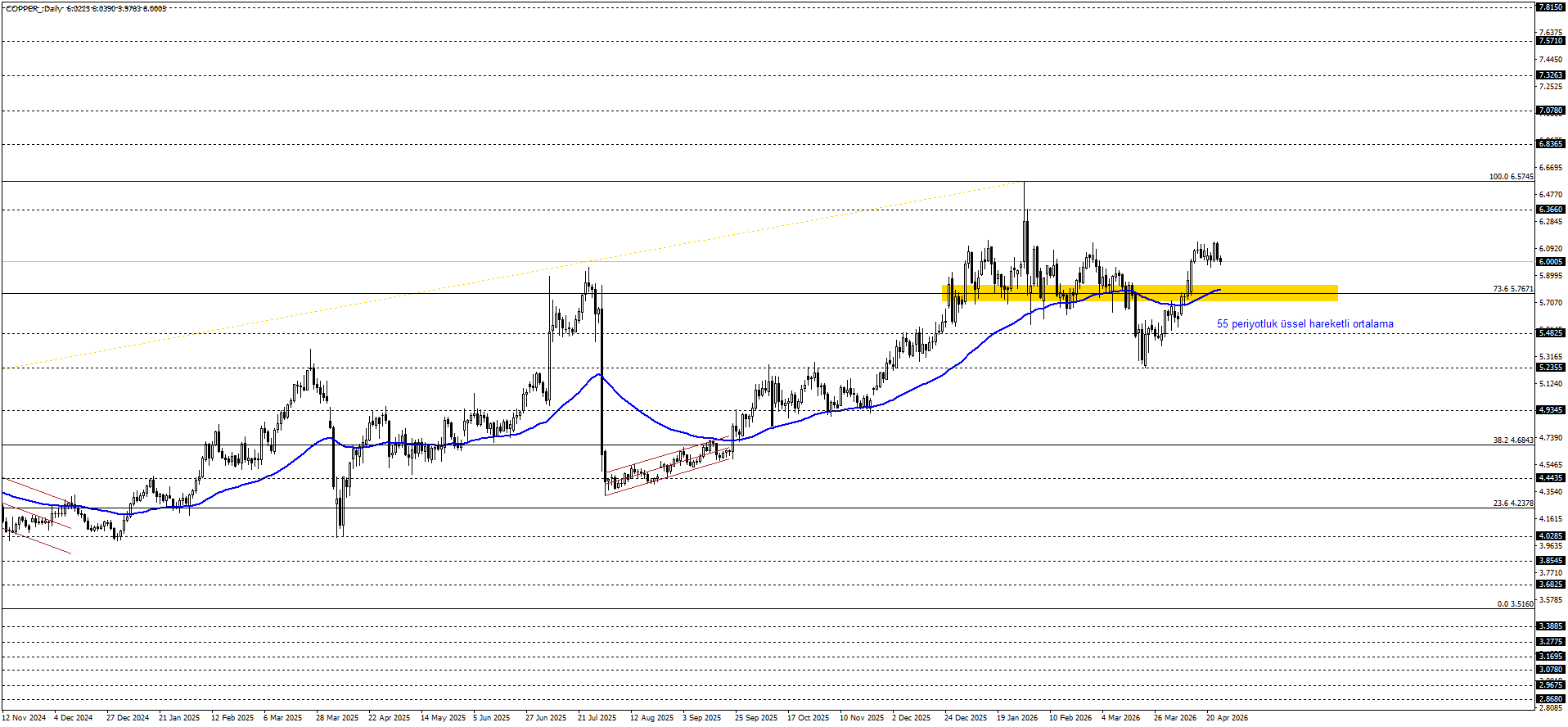Viewport: 1568px width, 727px height.
Task: Click the 20 Apr 2026 date on time axis
Action: [x=1227, y=718]
